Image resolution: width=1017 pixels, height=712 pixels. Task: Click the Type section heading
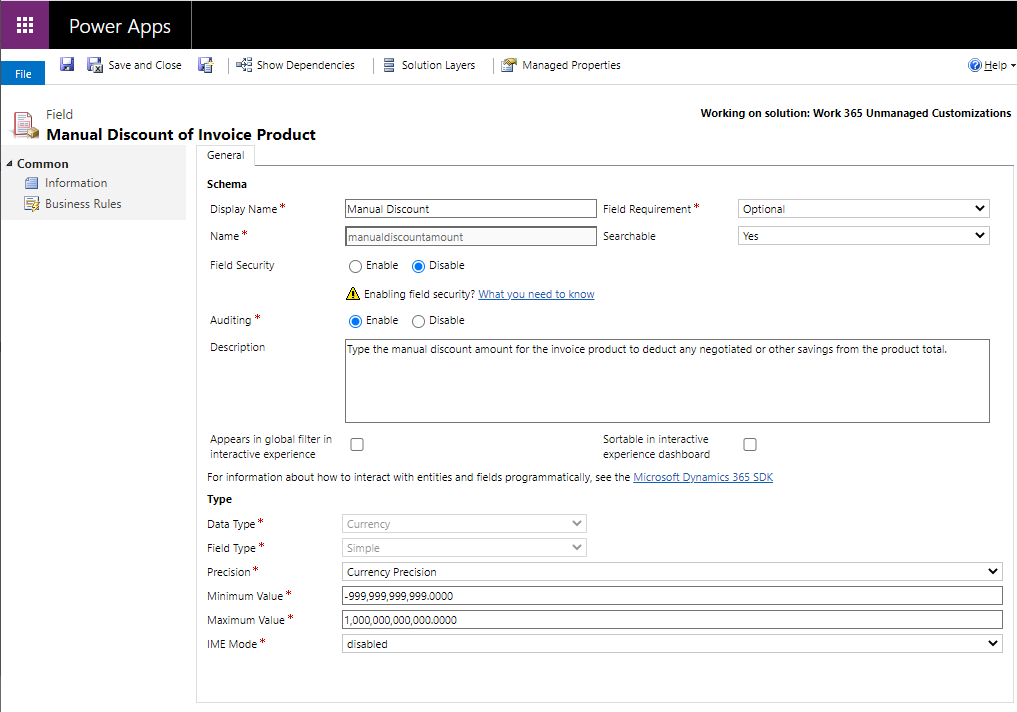[219, 499]
